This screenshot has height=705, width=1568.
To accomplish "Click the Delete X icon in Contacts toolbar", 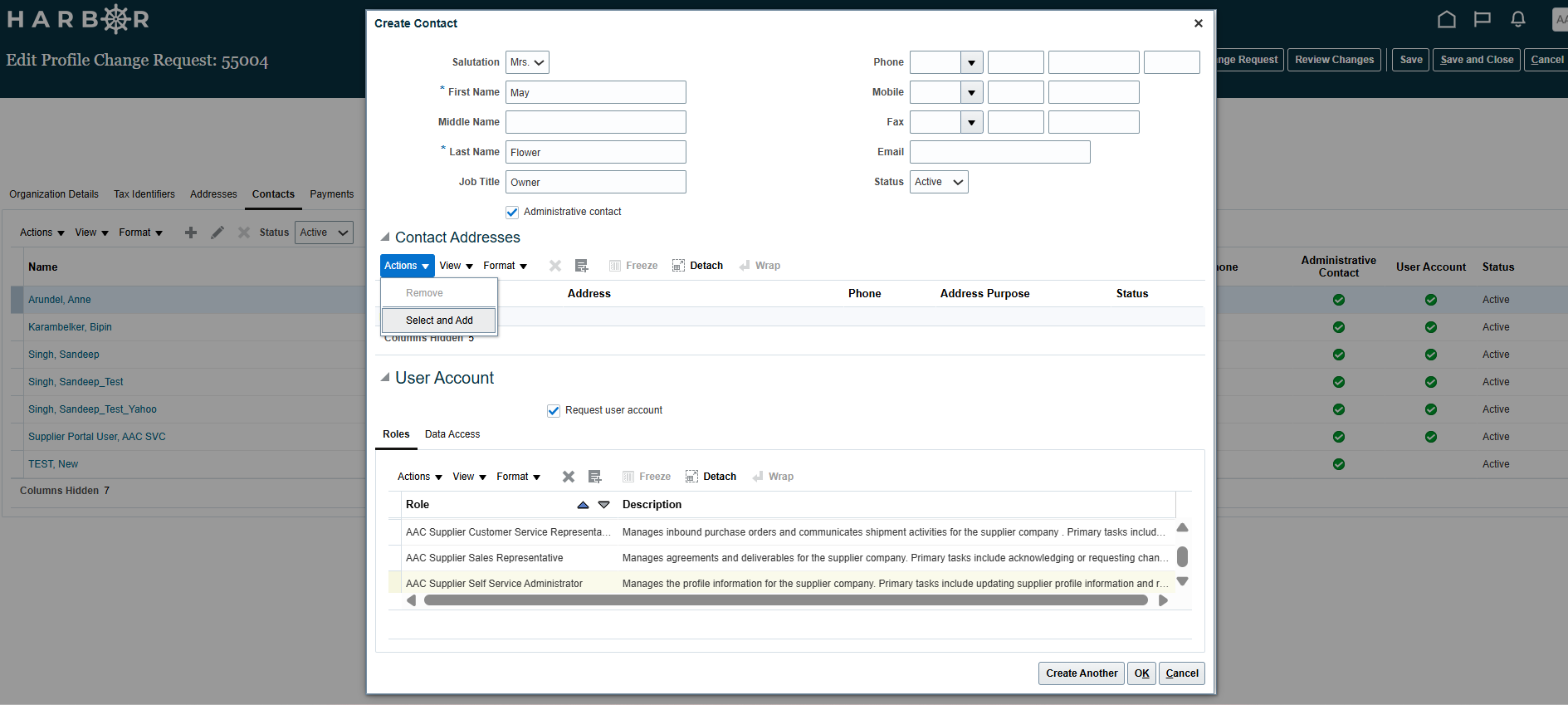I will coord(244,233).
